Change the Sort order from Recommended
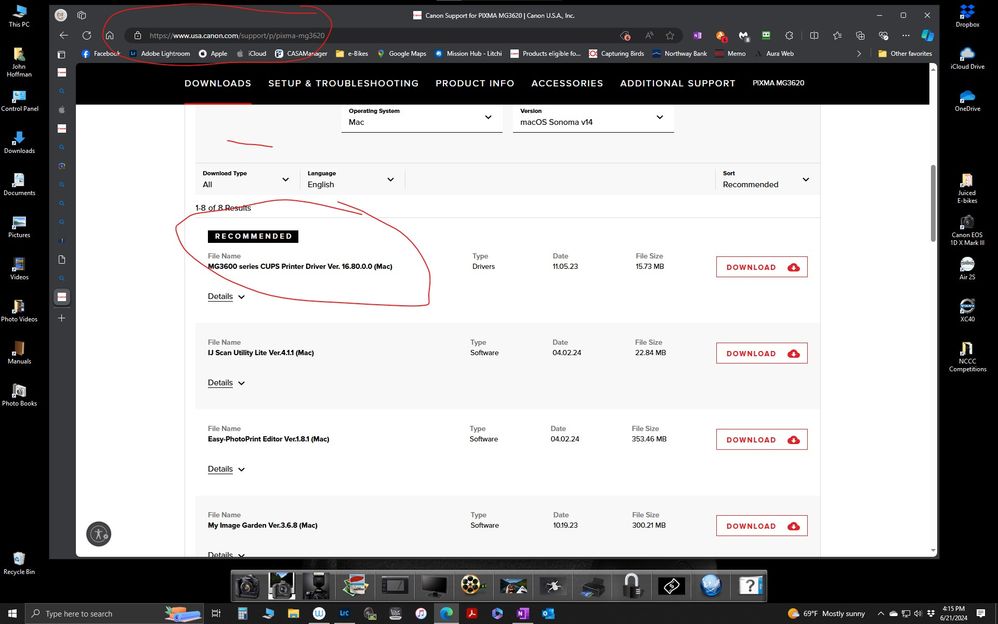 tap(766, 180)
